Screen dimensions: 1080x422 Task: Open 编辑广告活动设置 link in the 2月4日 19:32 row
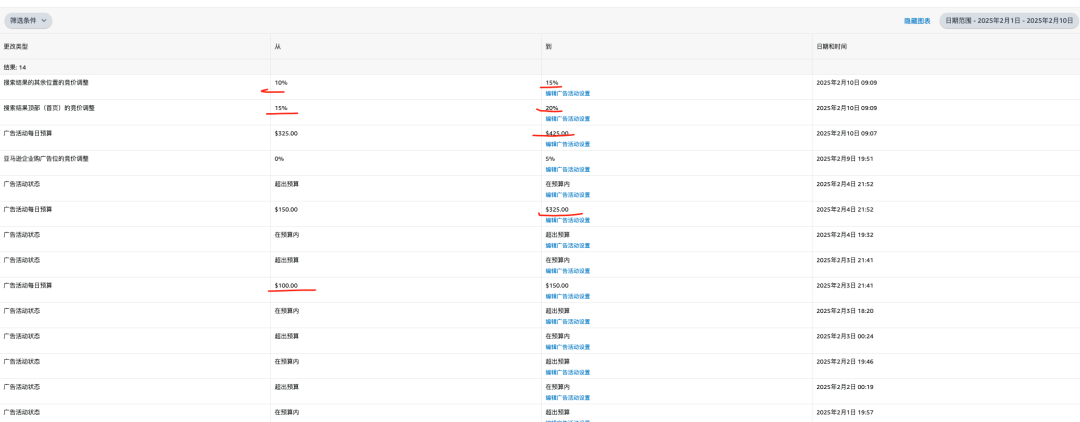tap(568, 245)
